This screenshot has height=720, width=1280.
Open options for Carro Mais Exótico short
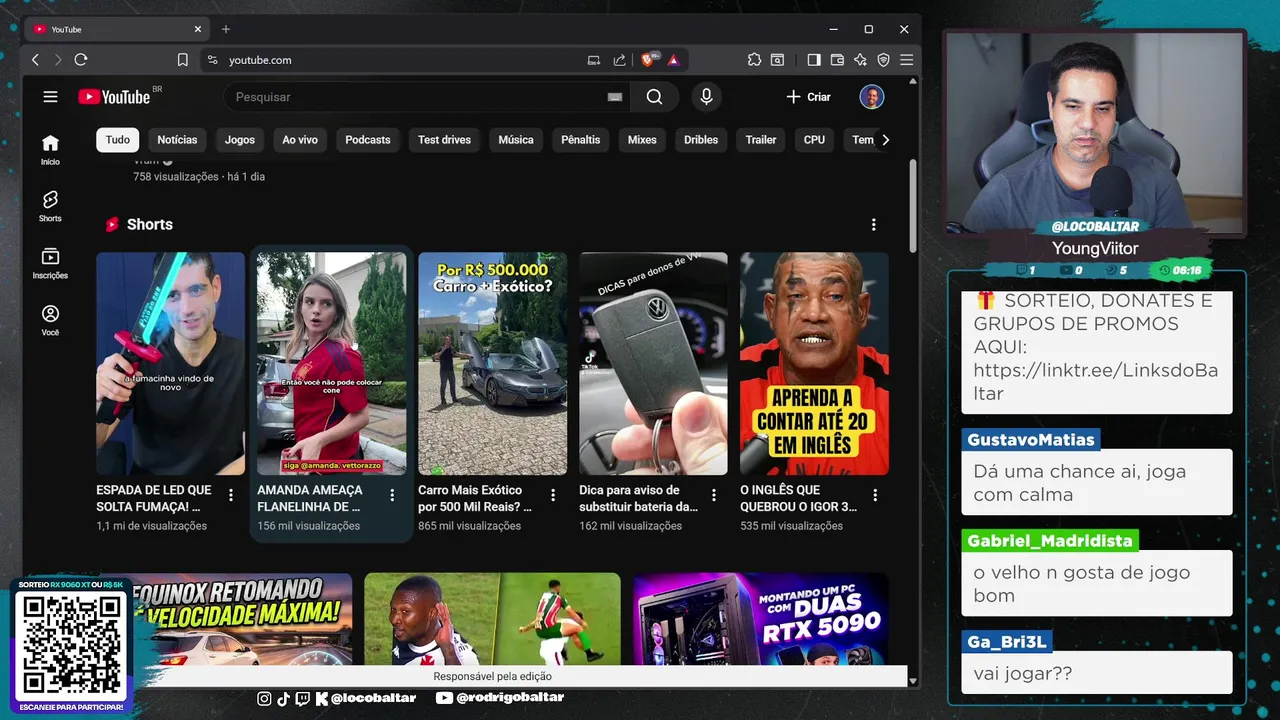pos(553,495)
